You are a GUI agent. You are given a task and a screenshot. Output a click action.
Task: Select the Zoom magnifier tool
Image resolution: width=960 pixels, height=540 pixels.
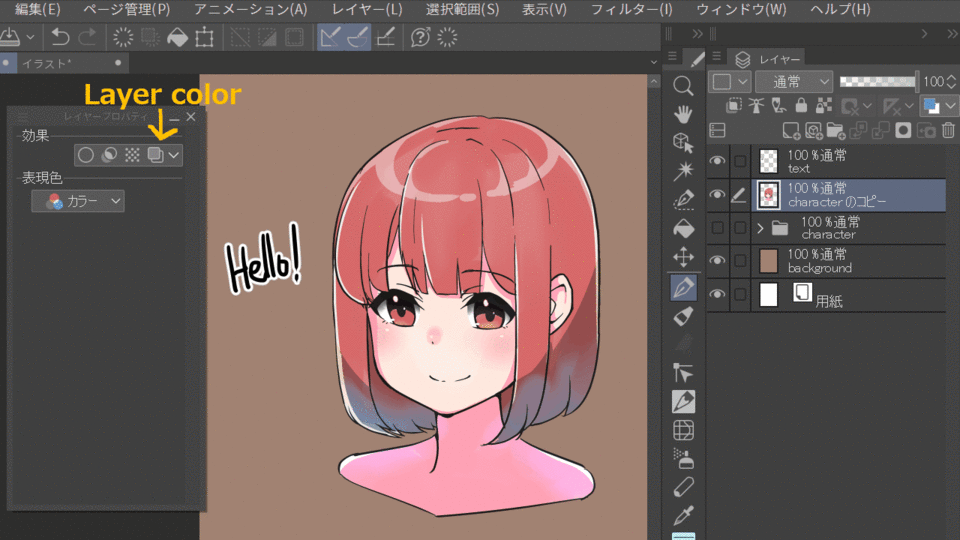684,86
